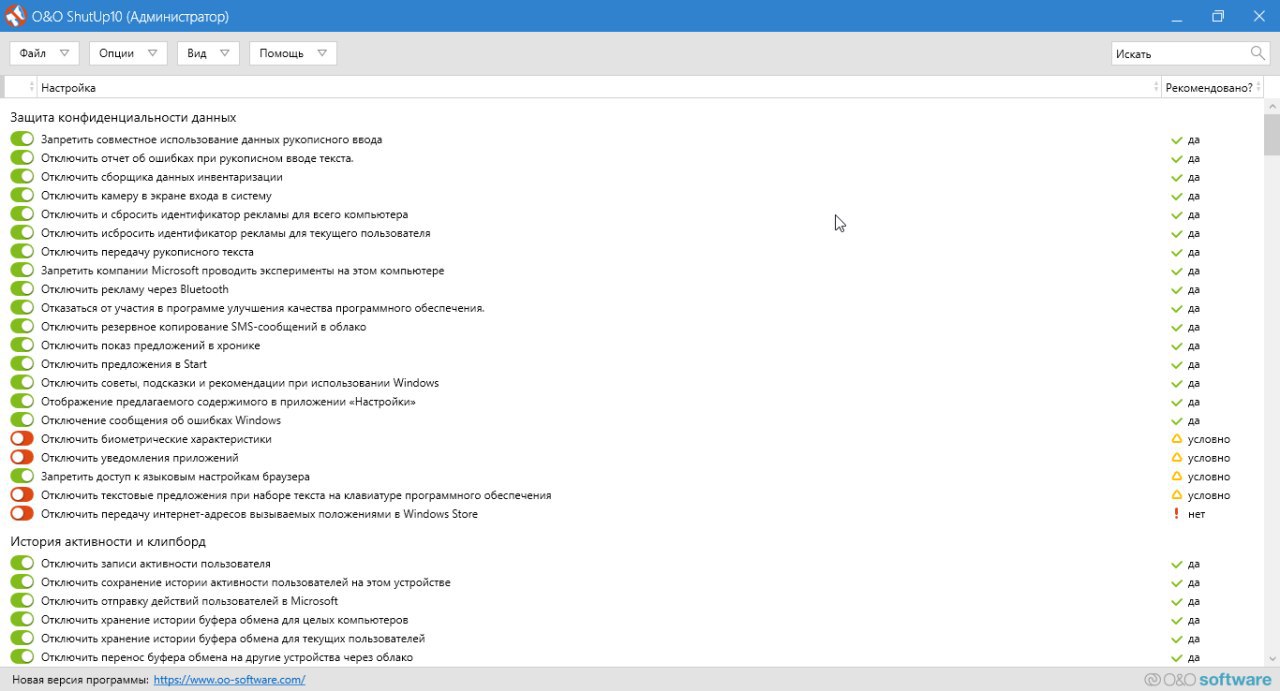
Task: Enable the Windows Store internet-addresses switch
Action: tap(22, 514)
